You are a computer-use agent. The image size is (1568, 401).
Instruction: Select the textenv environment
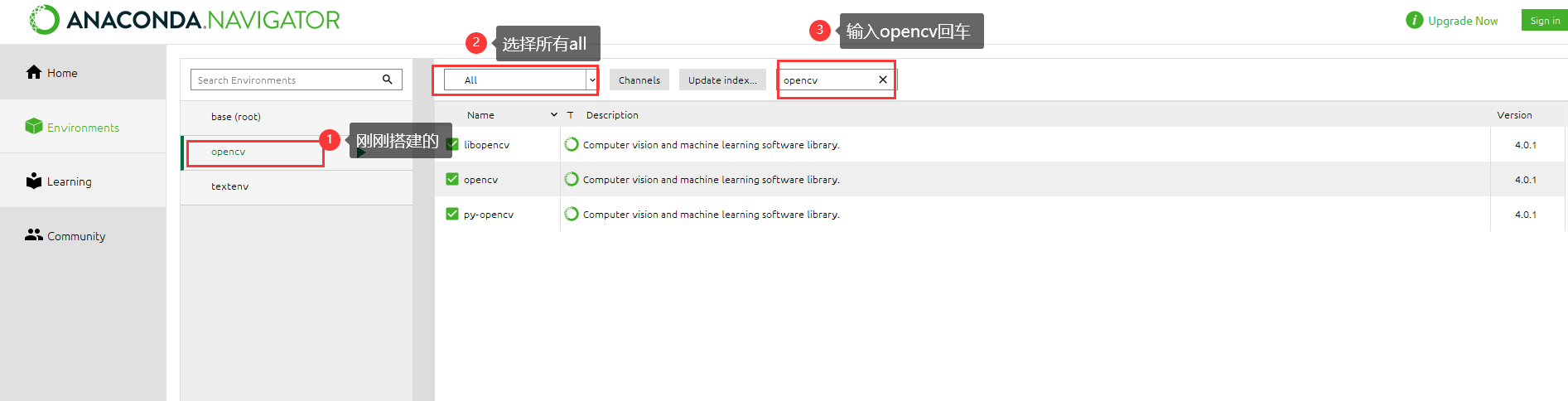pos(297,187)
